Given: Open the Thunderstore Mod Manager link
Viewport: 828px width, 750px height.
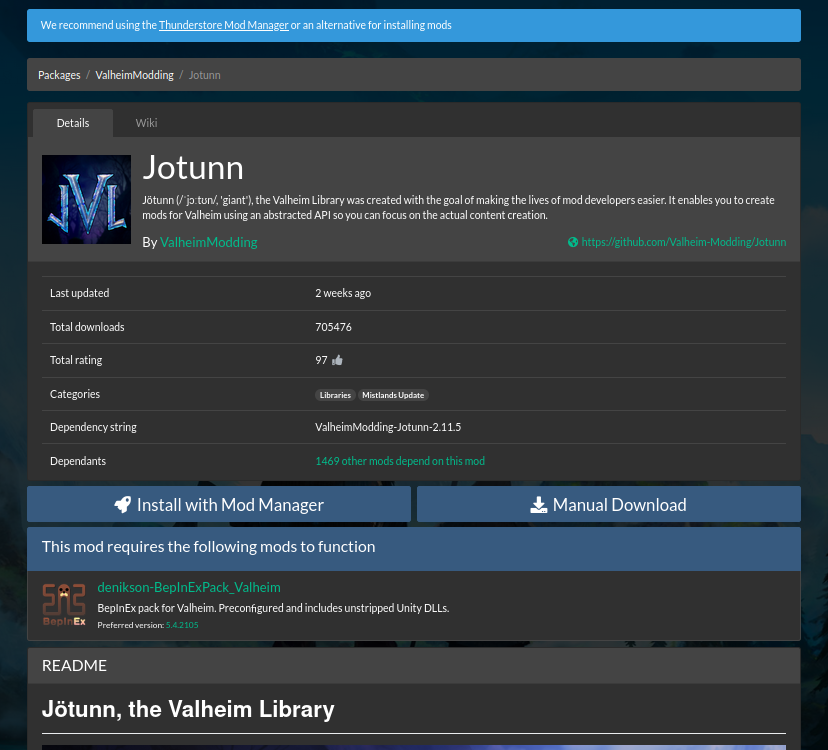Looking at the screenshot, I should coord(223,25).
